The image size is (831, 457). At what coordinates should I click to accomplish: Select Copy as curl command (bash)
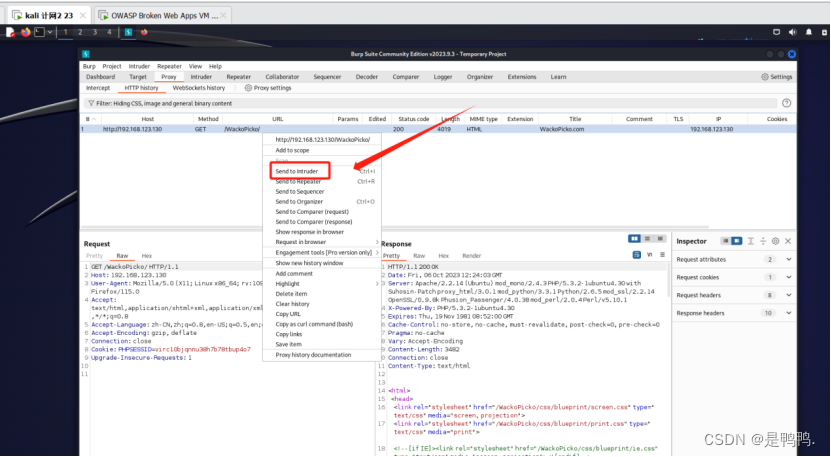(x=322, y=324)
